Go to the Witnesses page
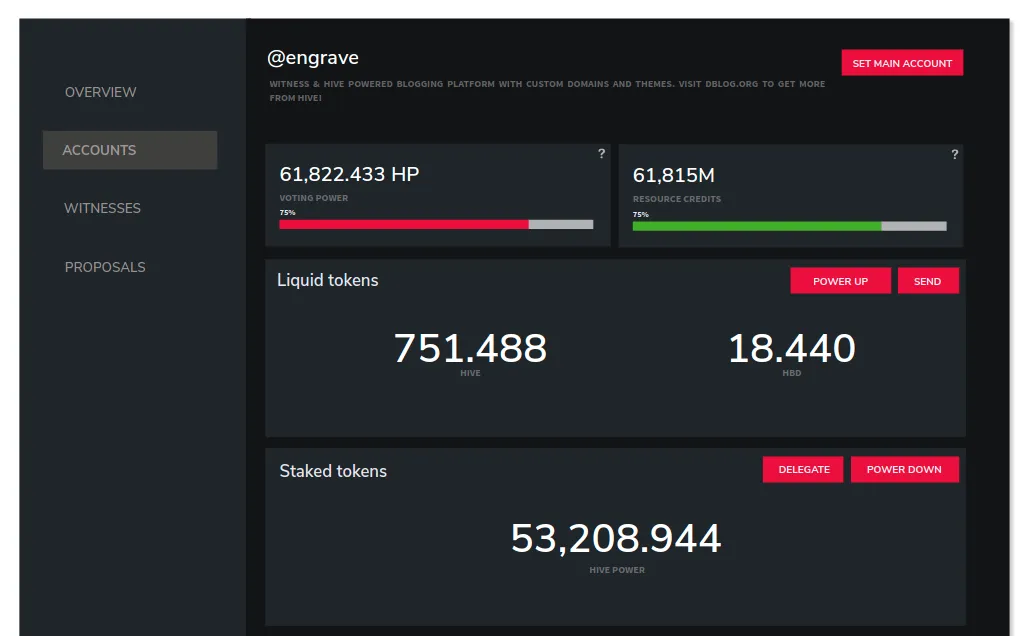 coord(102,209)
